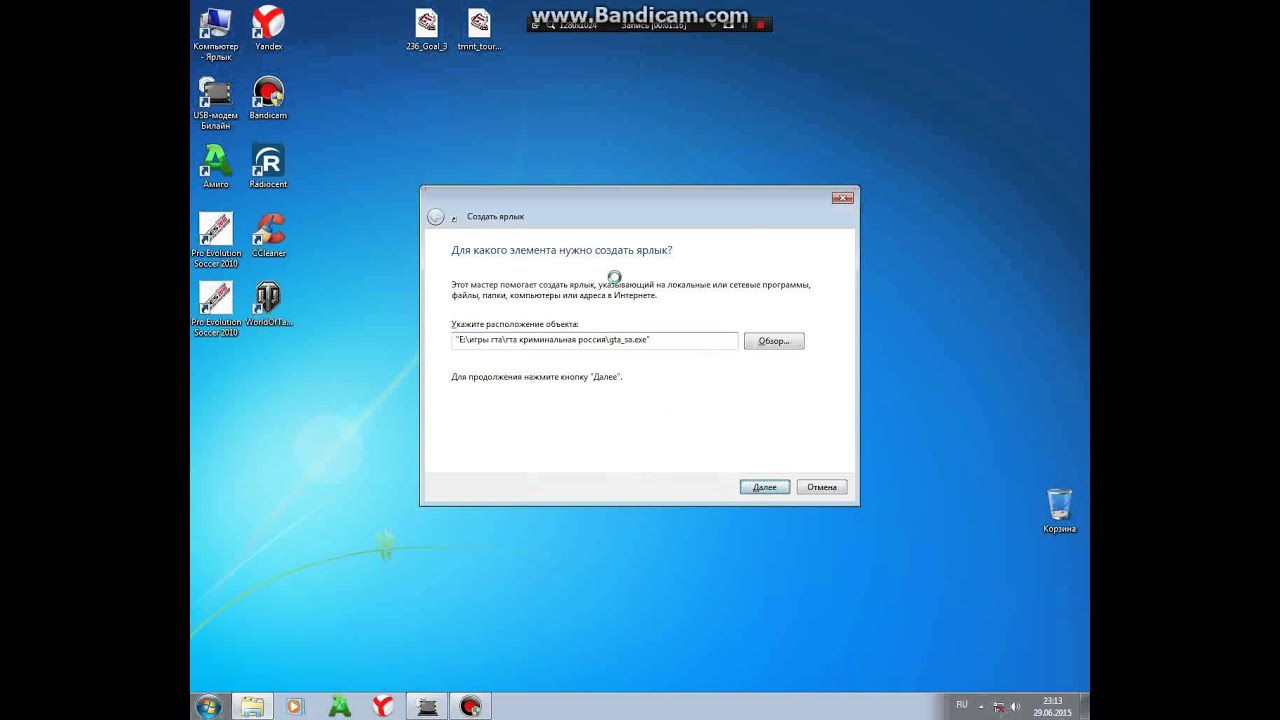
Task: Click the Обзор... browse button
Action: tap(774, 341)
